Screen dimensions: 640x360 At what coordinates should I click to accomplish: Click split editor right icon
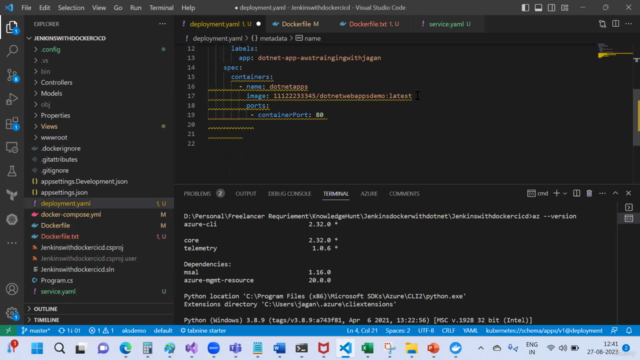click(616, 24)
